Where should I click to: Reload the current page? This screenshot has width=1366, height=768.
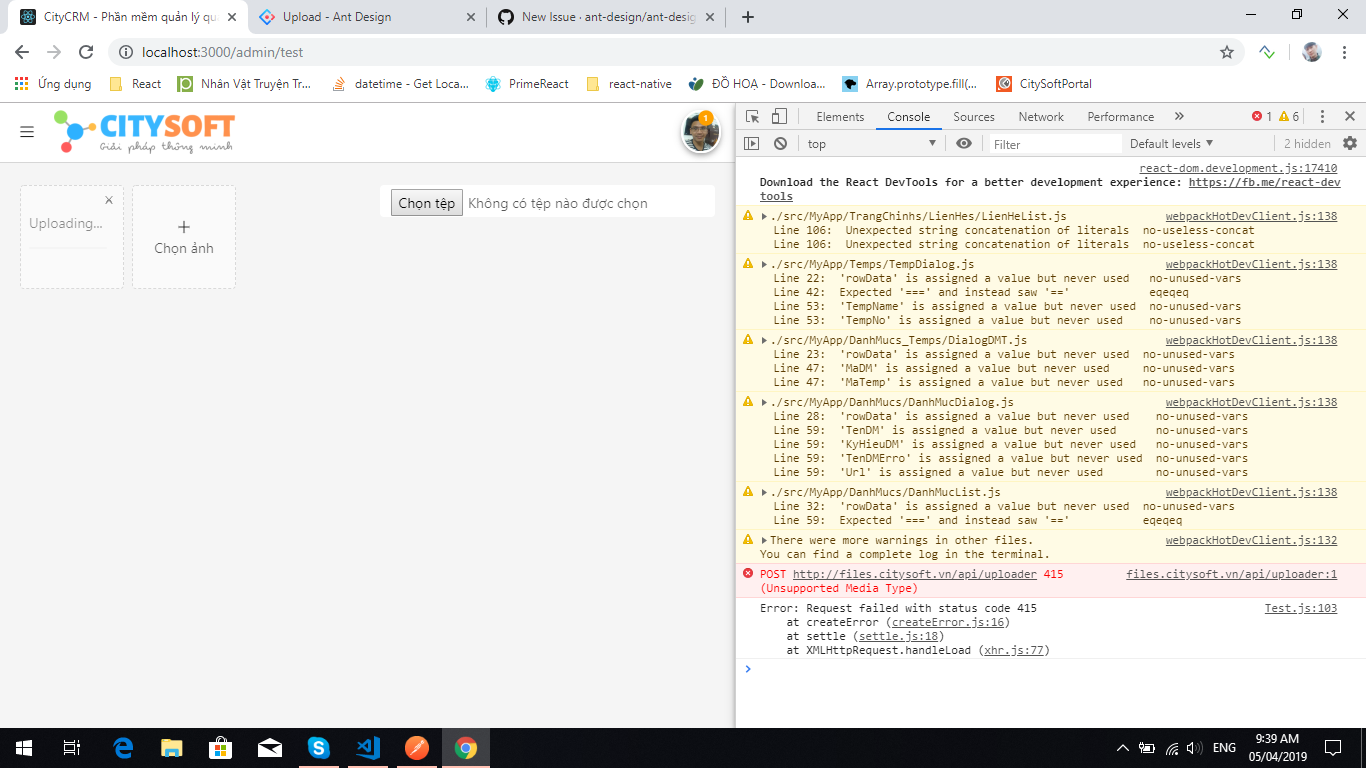86,52
